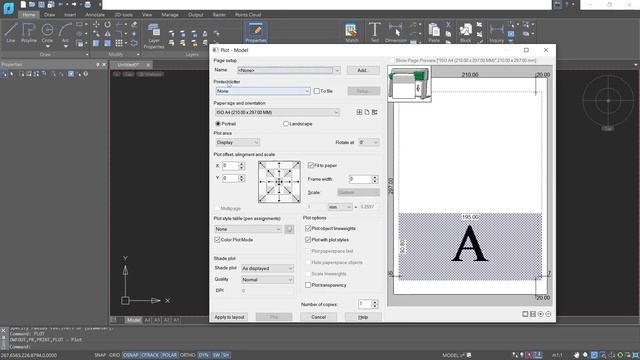The width and height of the screenshot is (640, 360).
Task: Select Landscape orientation
Action: click(x=286, y=124)
